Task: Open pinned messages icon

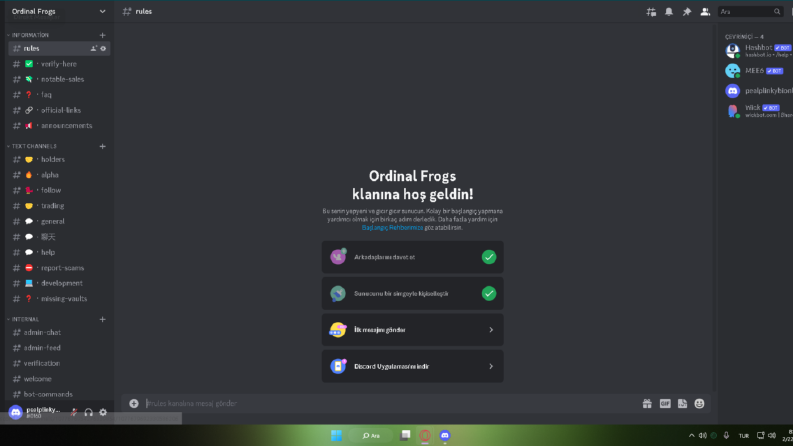Action: click(687, 12)
